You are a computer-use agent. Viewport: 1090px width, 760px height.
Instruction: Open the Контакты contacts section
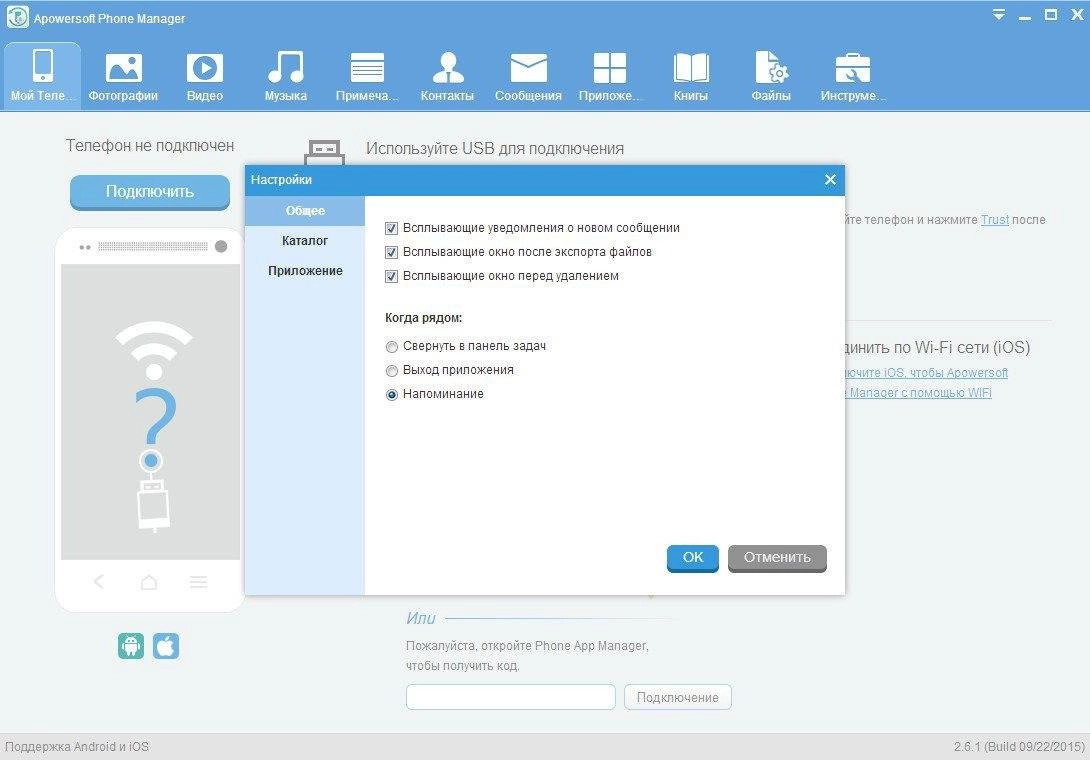pyautogui.click(x=447, y=75)
